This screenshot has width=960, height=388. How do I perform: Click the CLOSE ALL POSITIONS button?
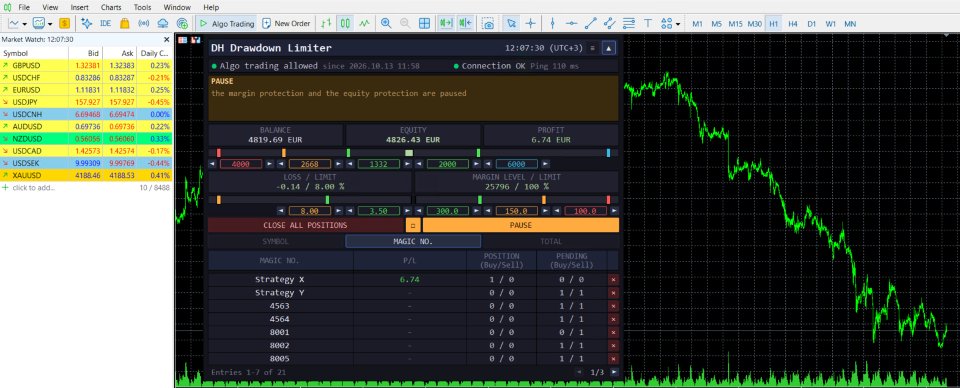tap(306, 225)
